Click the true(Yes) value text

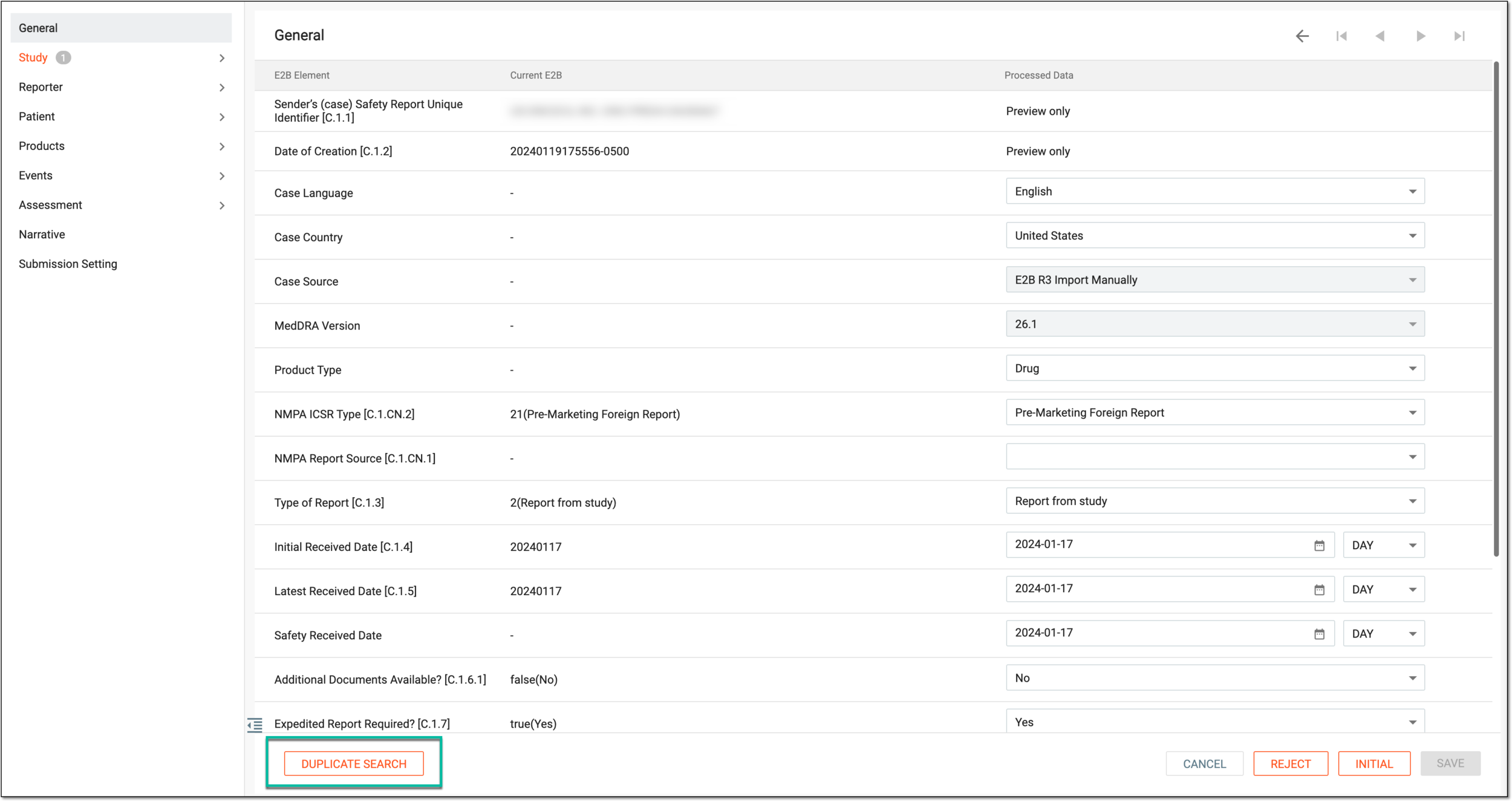(x=533, y=724)
